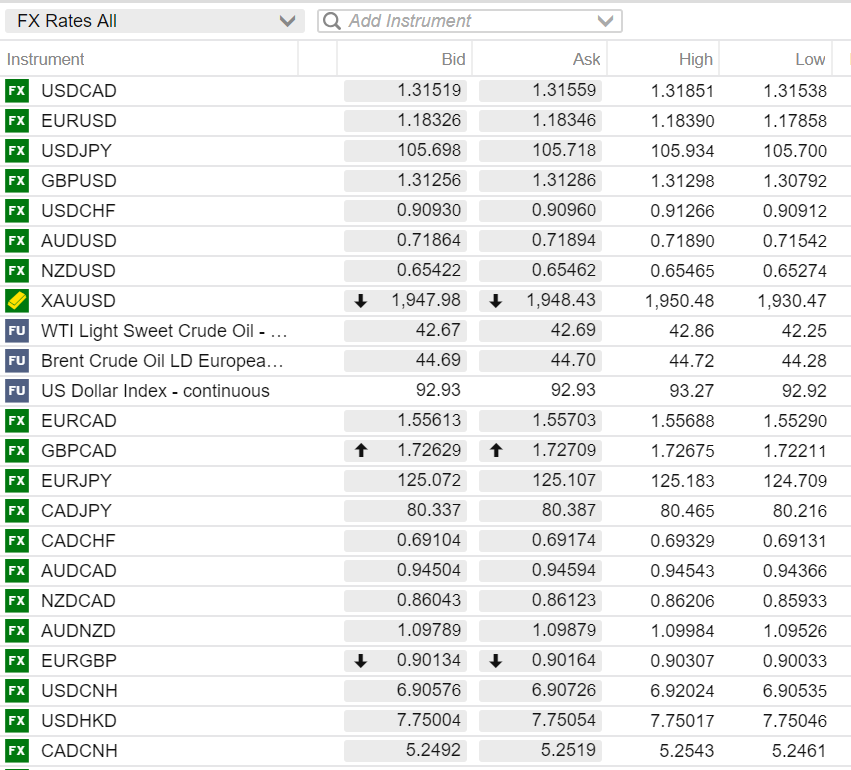The width and height of the screenshot is (851, 770).
Task: Click the gold bar icon for XAUUSD
Action: pyautogui.click(x=17, y=301)
